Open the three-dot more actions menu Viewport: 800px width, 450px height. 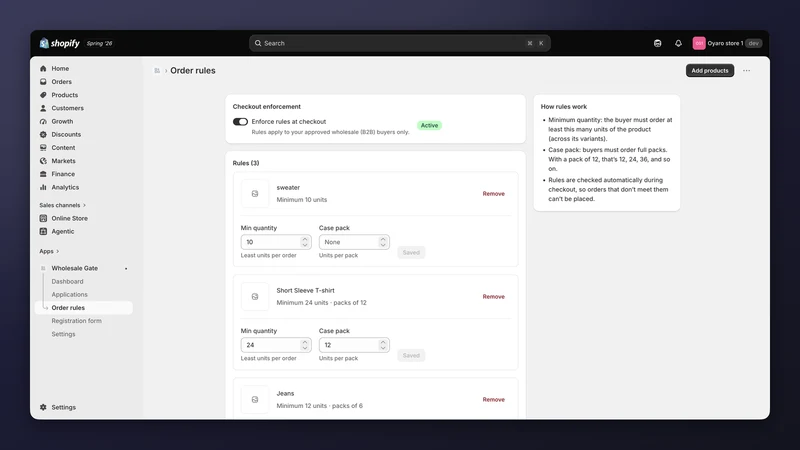point(746,70)
